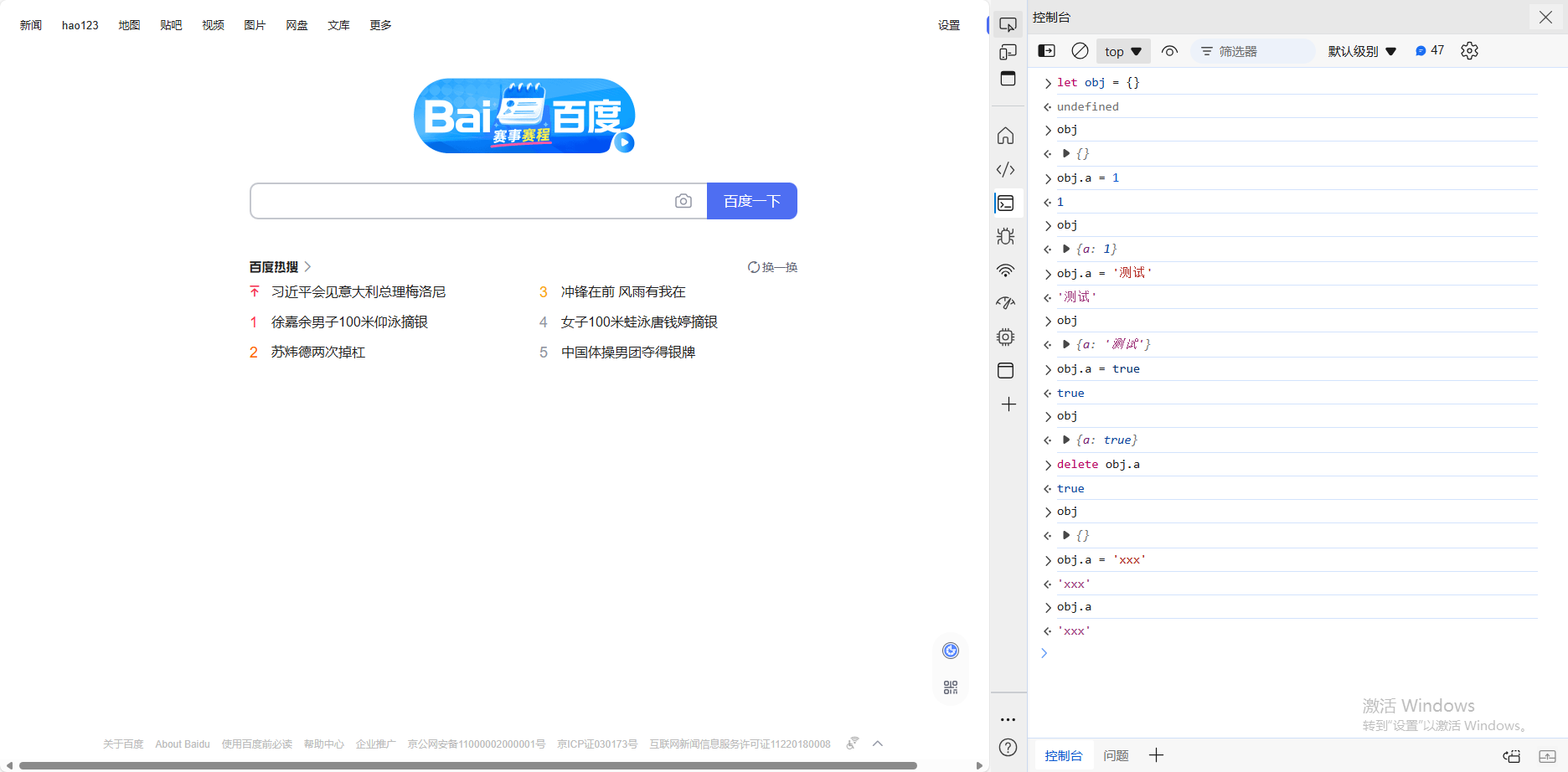Click the 百度一下 search button
The image size is (1568, 772).
(x=752, y=201)
